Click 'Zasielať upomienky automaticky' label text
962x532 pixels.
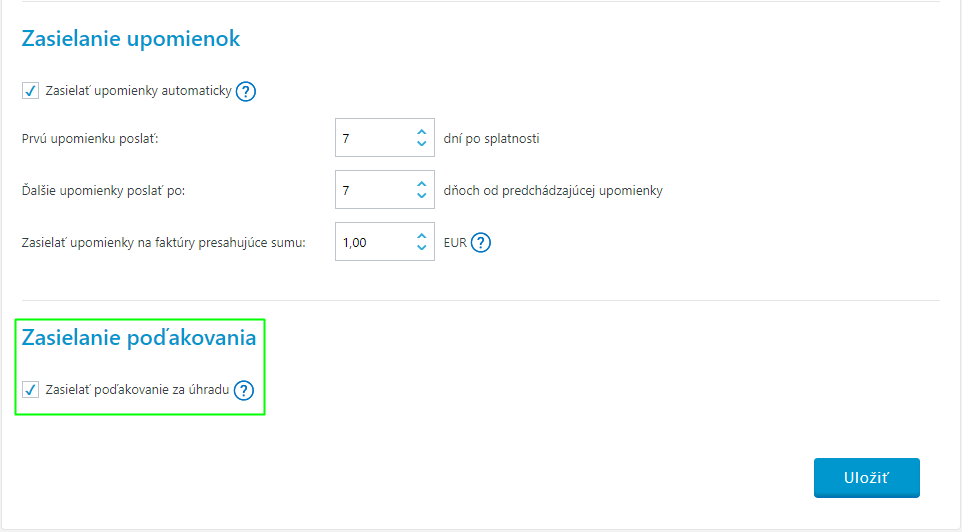coord(138,91)
